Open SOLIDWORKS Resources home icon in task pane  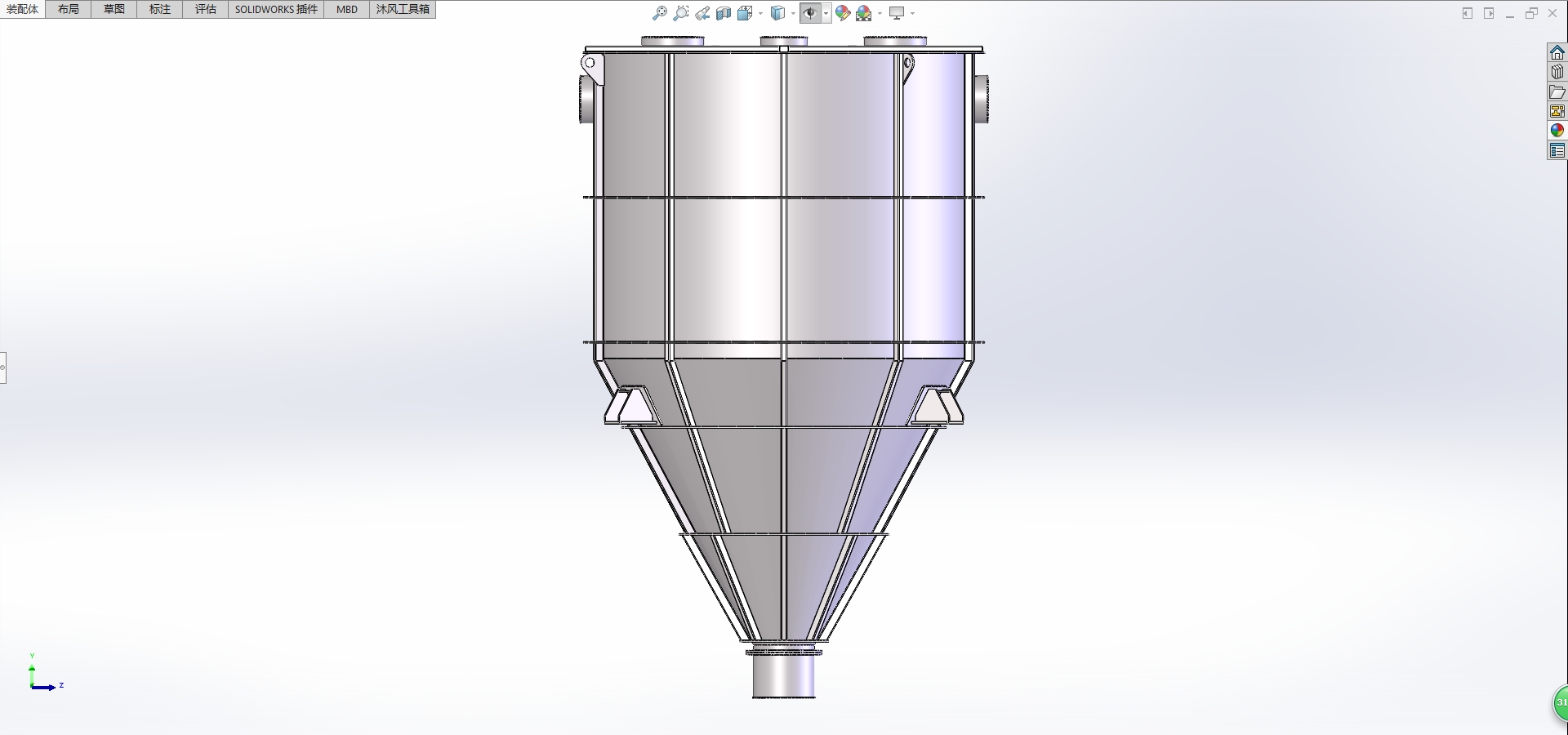click(1557, 52)
